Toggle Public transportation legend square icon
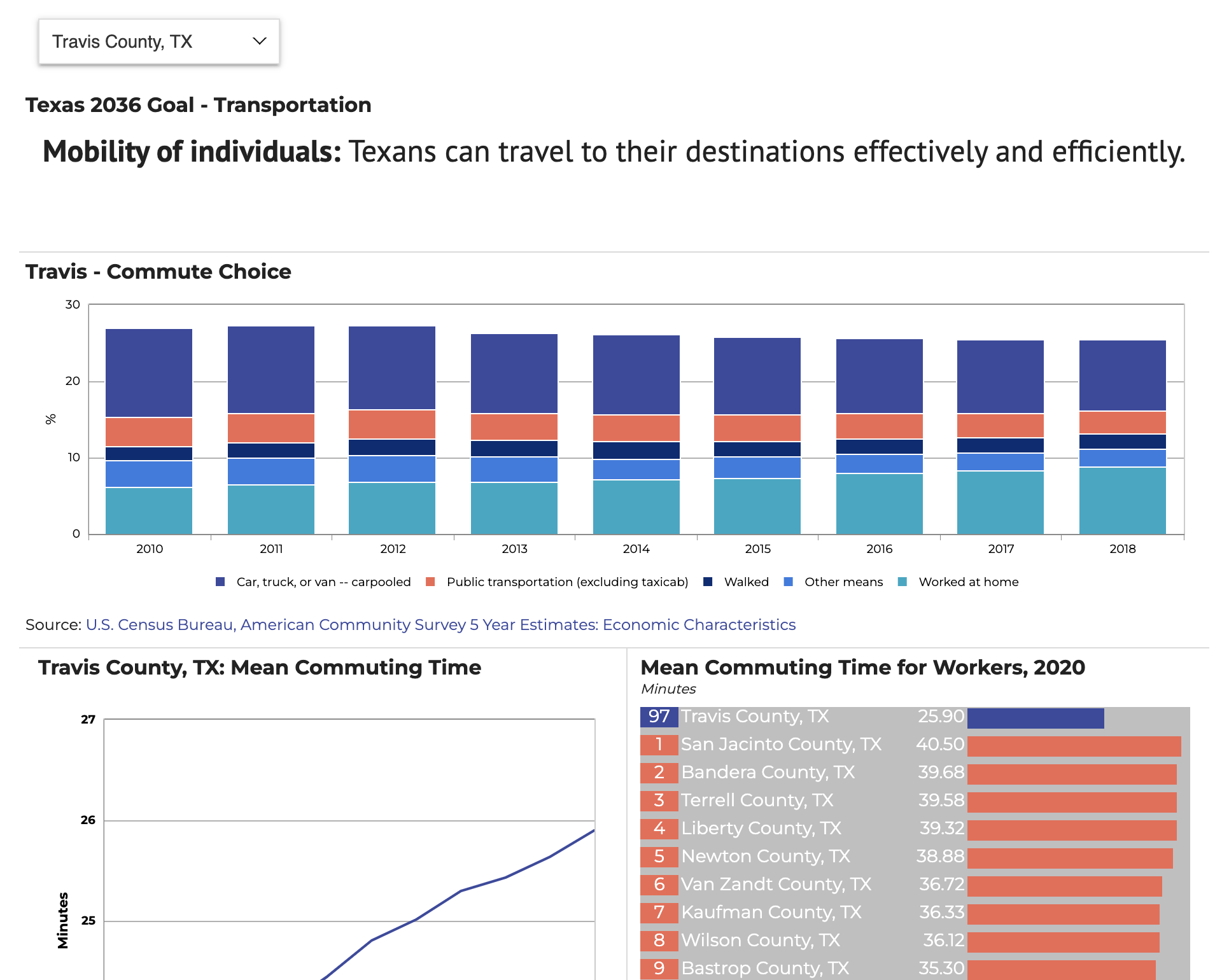The image size is (1222, 980). pyautogui.click(x=430, y=582)
